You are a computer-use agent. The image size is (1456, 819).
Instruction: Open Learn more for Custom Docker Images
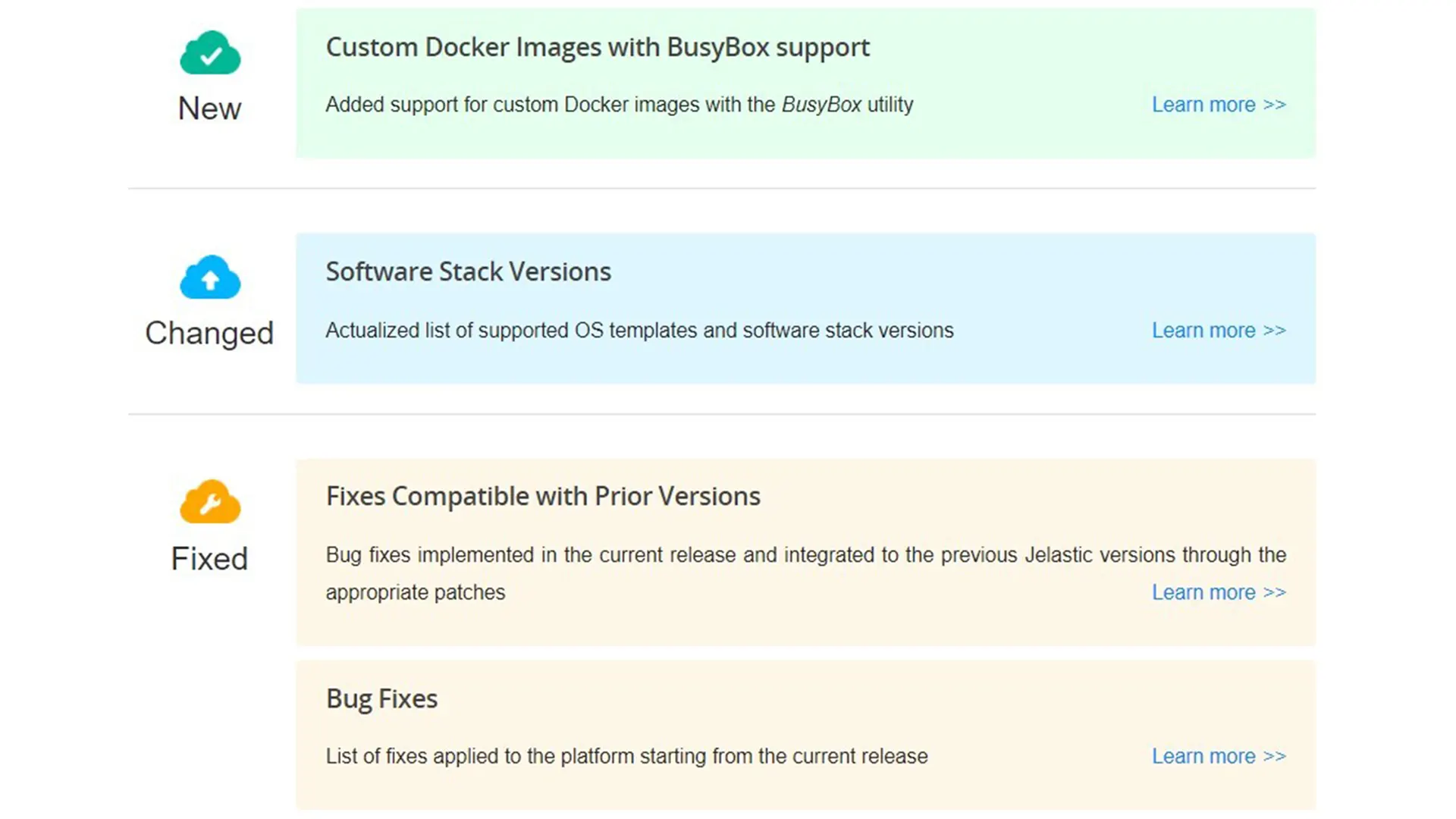tap(1219, 105)
